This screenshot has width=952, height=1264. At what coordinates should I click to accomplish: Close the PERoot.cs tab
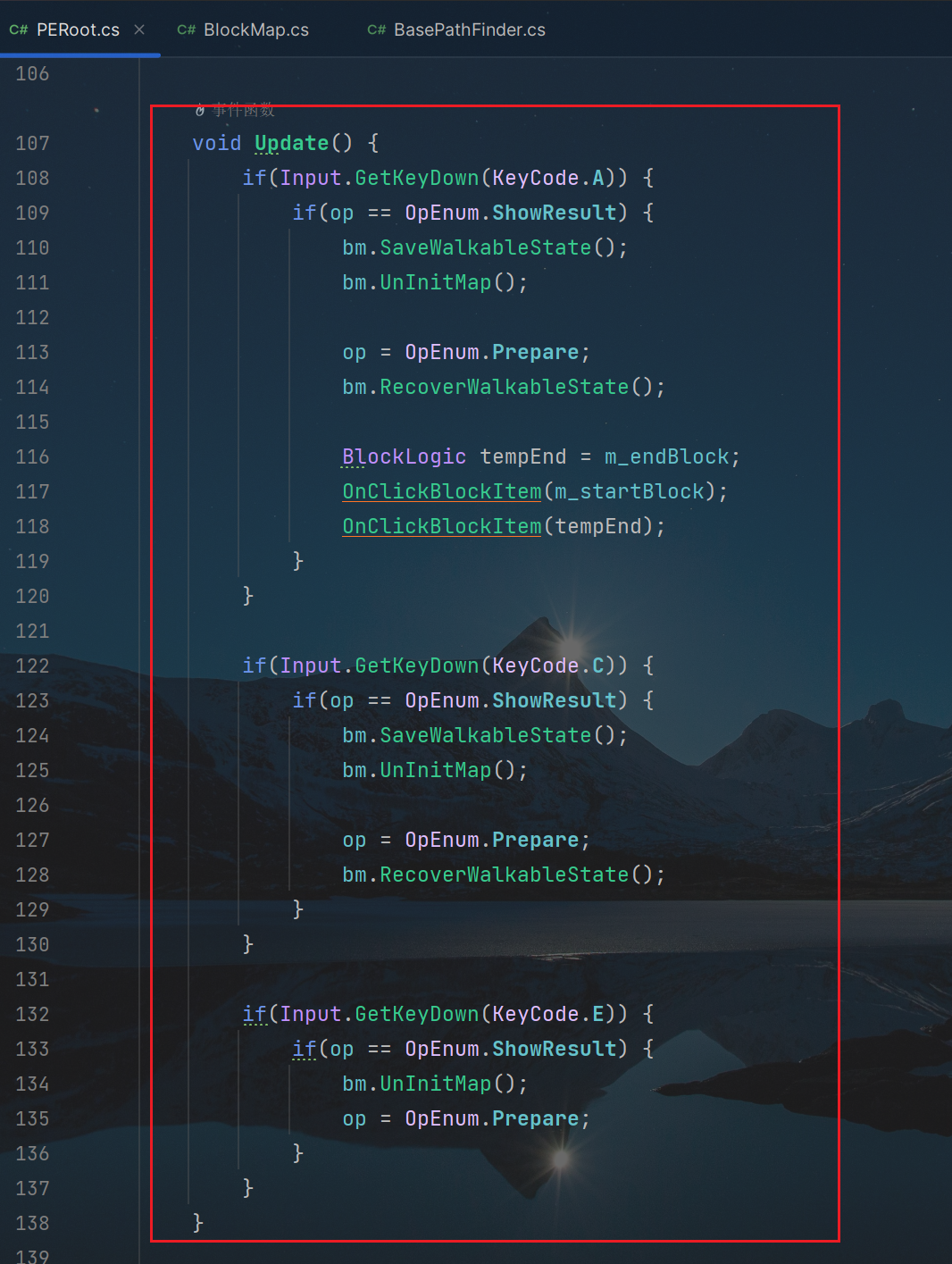(x=139, y=29)
